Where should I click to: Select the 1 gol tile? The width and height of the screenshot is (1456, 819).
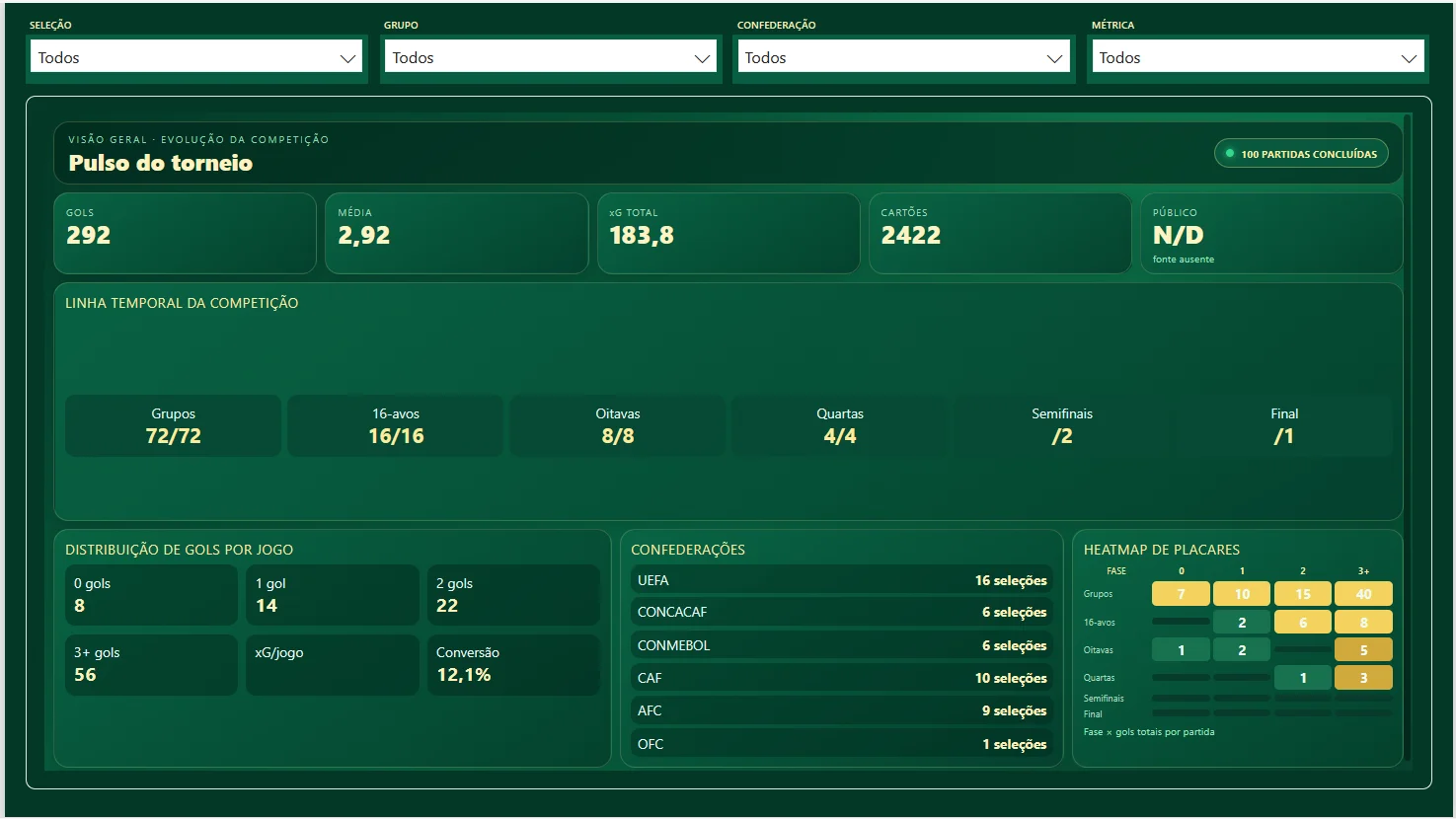coord(333,595)
